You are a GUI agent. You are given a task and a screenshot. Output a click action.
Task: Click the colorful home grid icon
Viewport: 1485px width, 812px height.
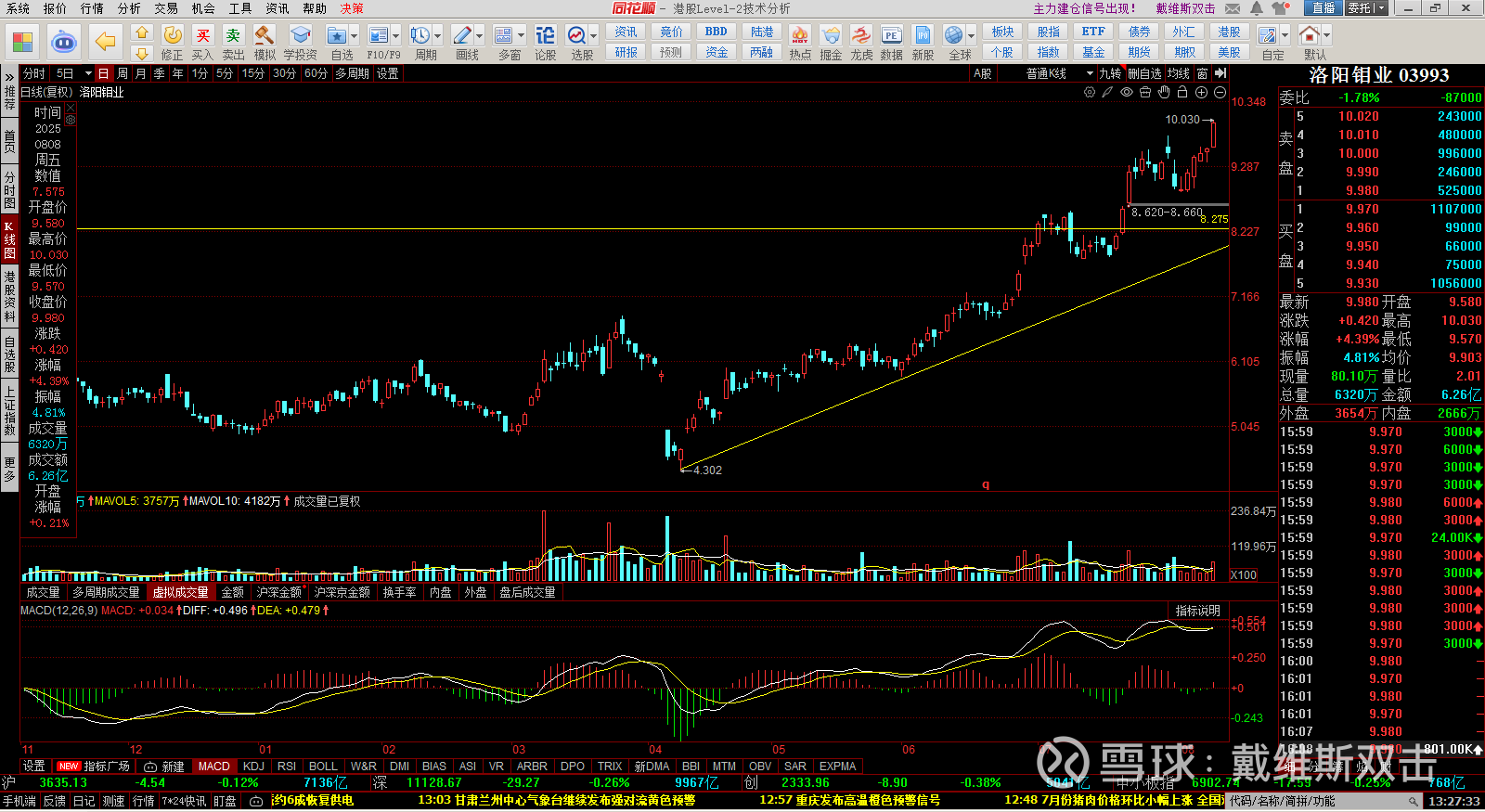22,42
